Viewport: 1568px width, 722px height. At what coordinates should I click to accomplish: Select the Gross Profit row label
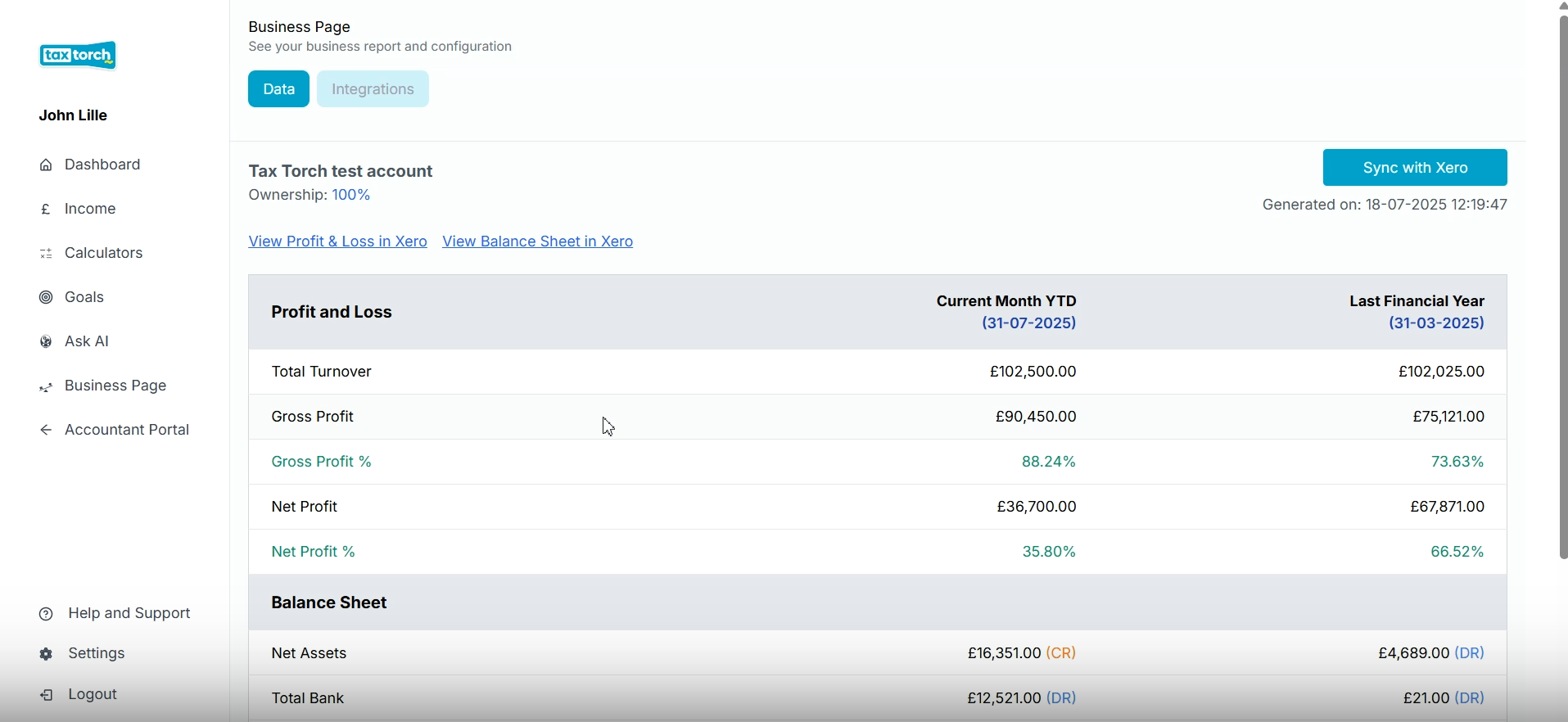tap(314, 417)
